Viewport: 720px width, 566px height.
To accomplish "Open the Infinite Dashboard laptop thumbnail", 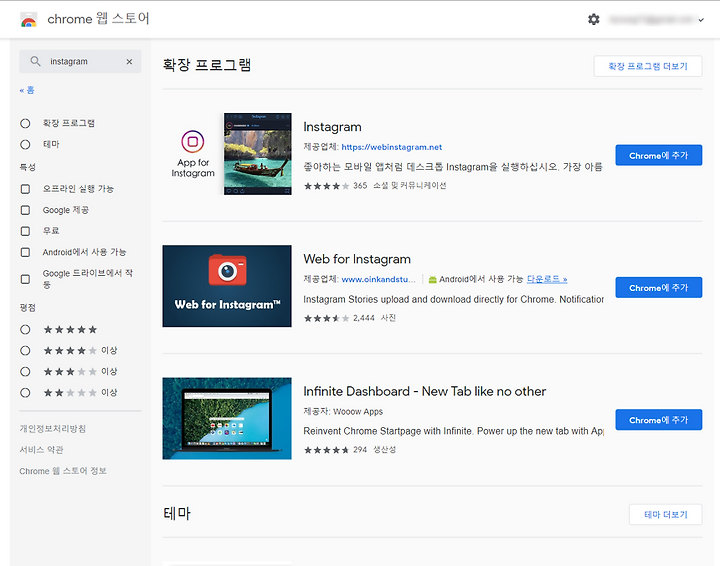I will tap(227, 418).
